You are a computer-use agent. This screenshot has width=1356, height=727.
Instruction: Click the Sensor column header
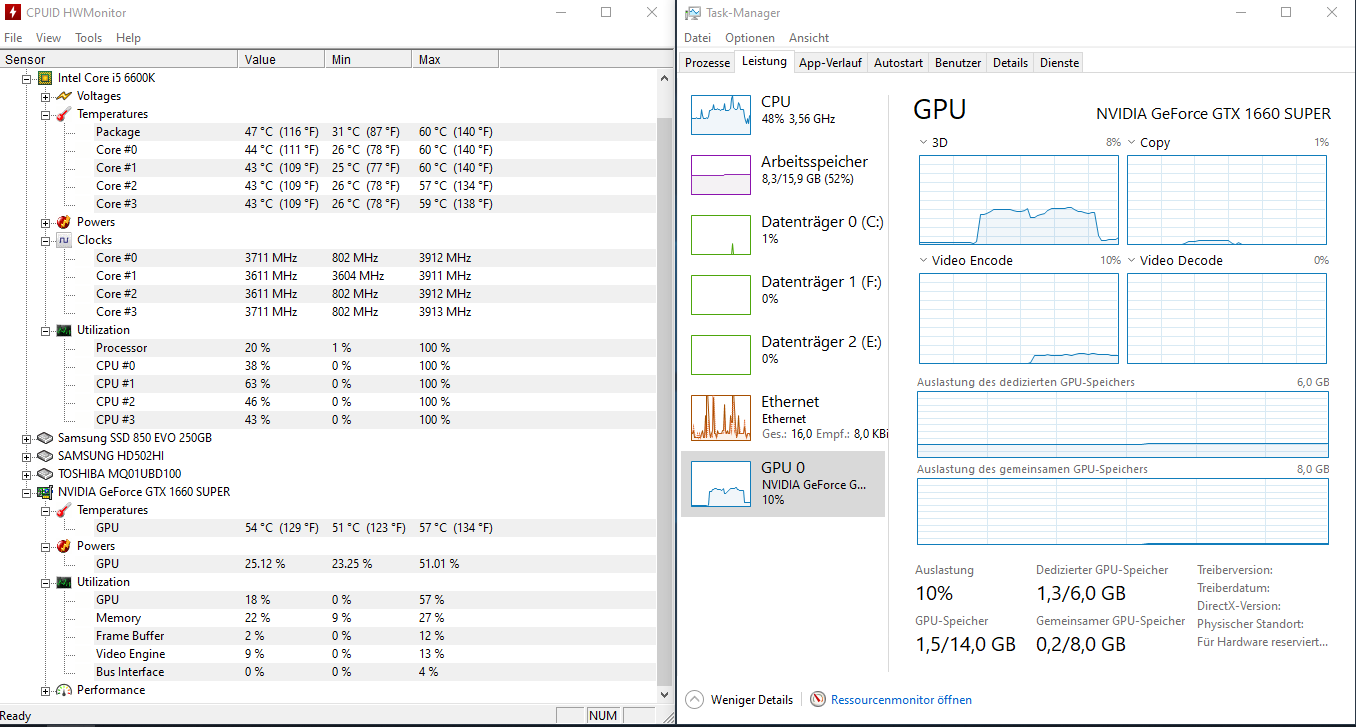pos(119,60)
